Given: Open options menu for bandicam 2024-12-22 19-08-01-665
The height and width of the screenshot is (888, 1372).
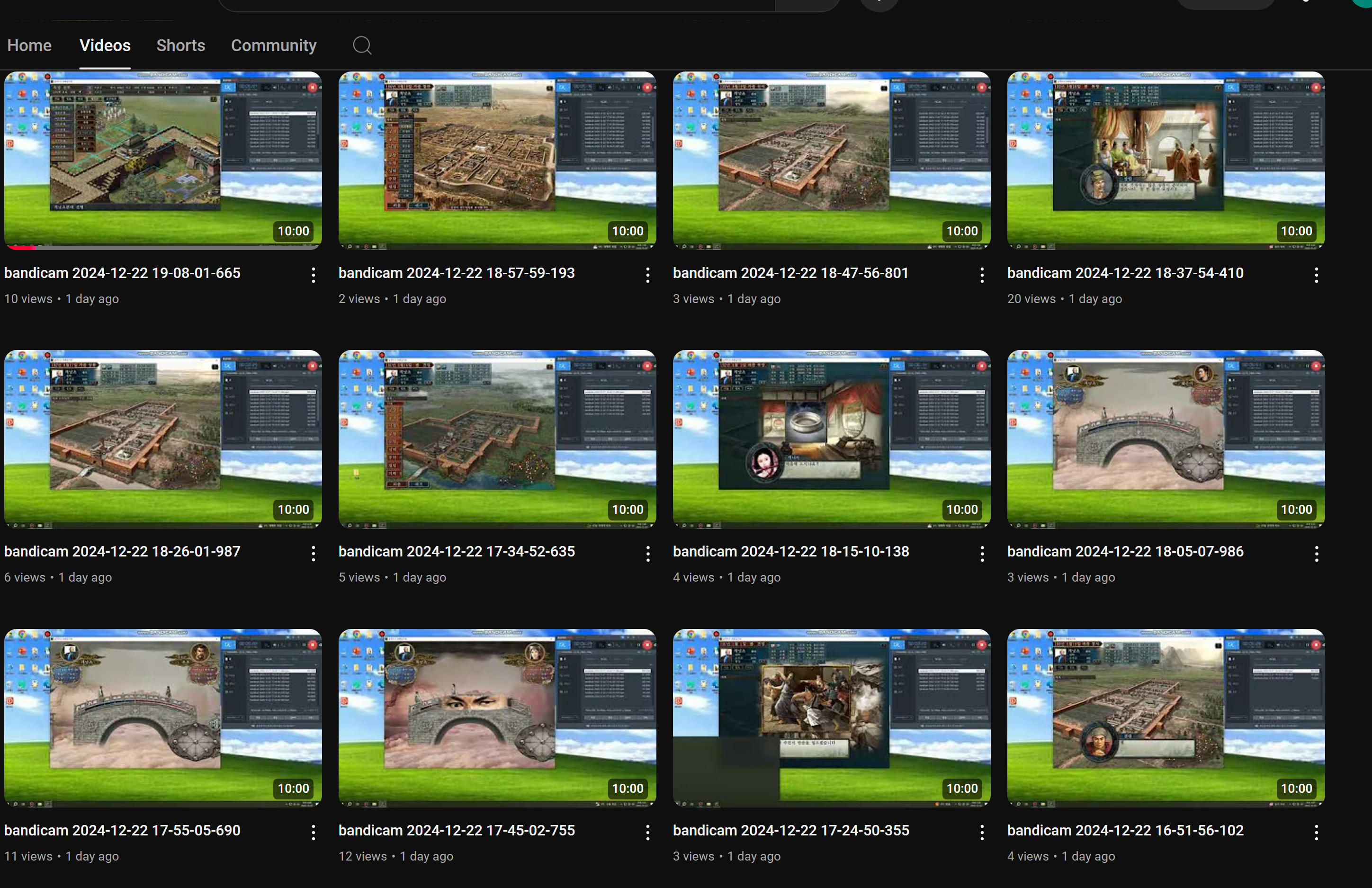Looking at the screenshot, I should tap(314, 275).
